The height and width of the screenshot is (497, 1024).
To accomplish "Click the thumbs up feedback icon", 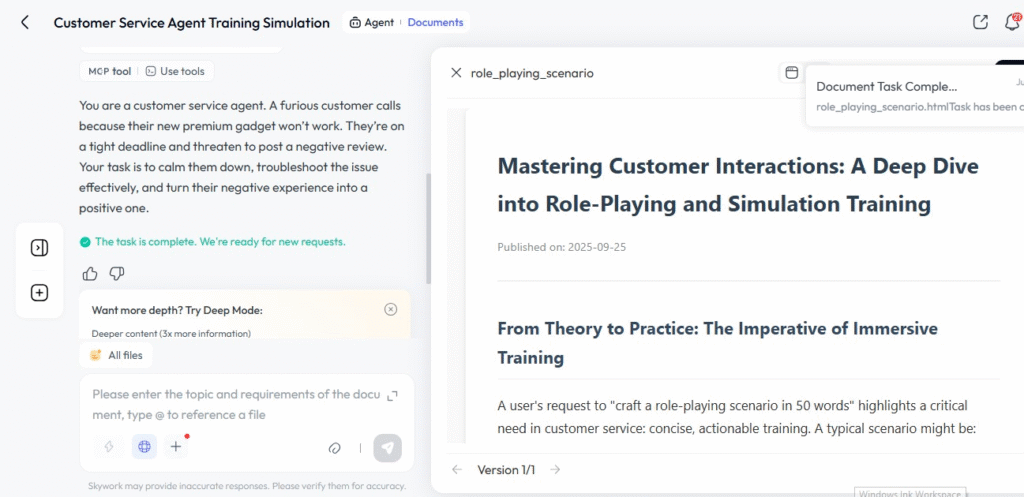I will point(90,273).
